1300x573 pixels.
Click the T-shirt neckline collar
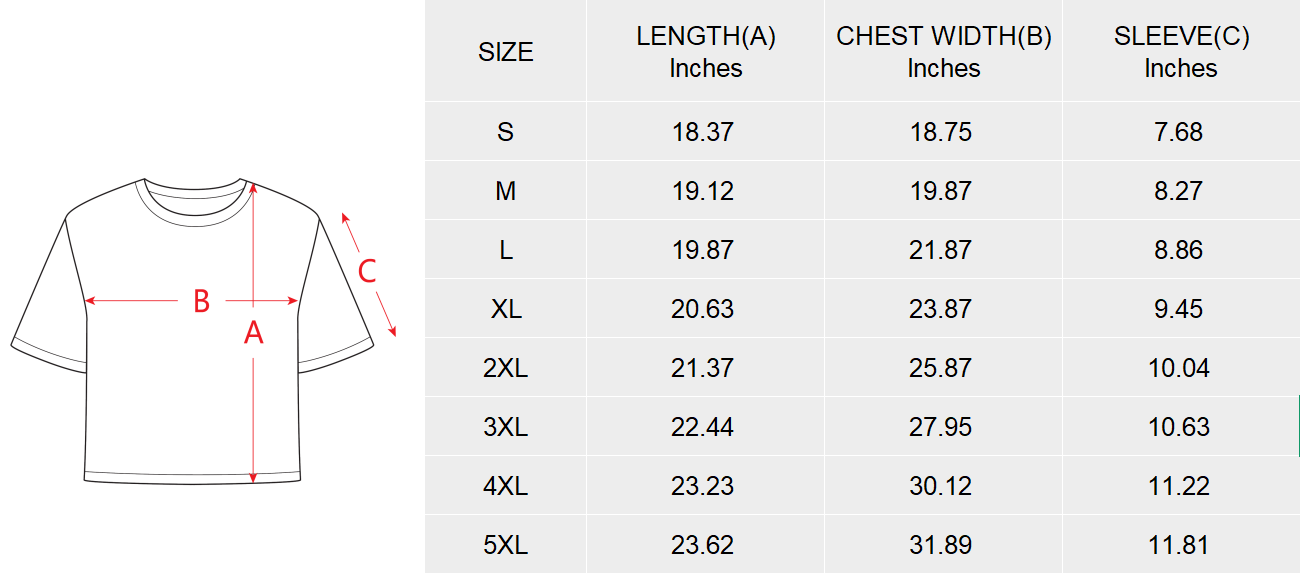[x=194, y=197]
